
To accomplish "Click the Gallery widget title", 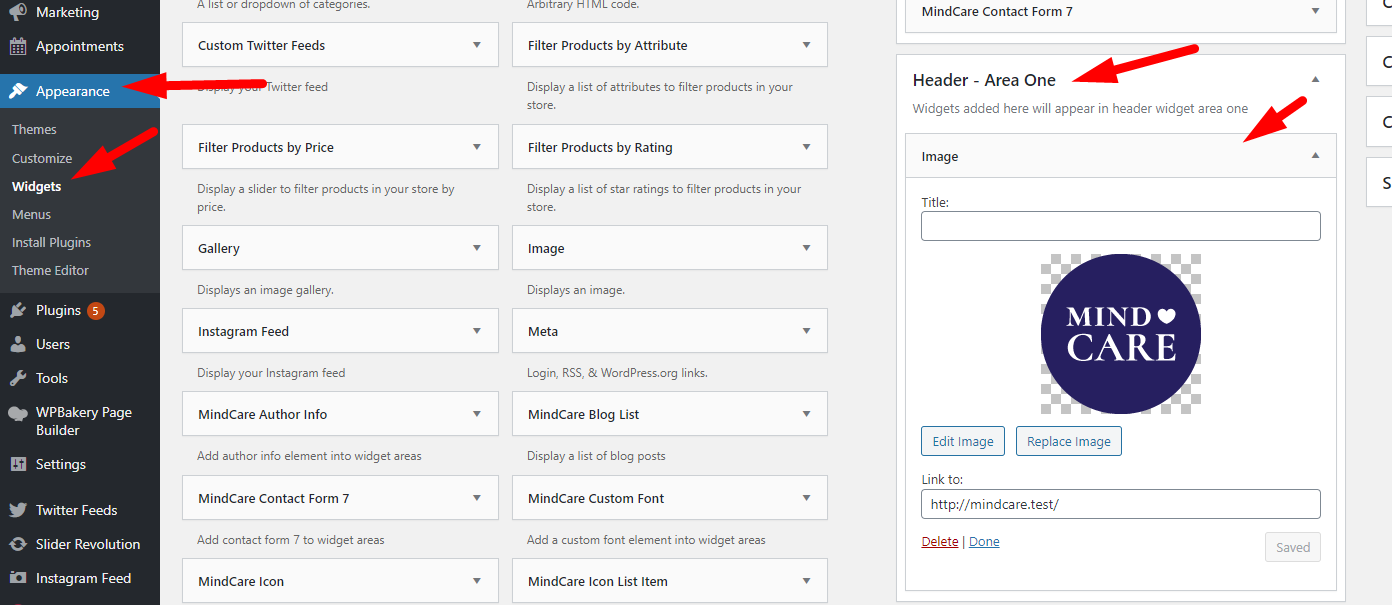I will (x=219, y=248).
